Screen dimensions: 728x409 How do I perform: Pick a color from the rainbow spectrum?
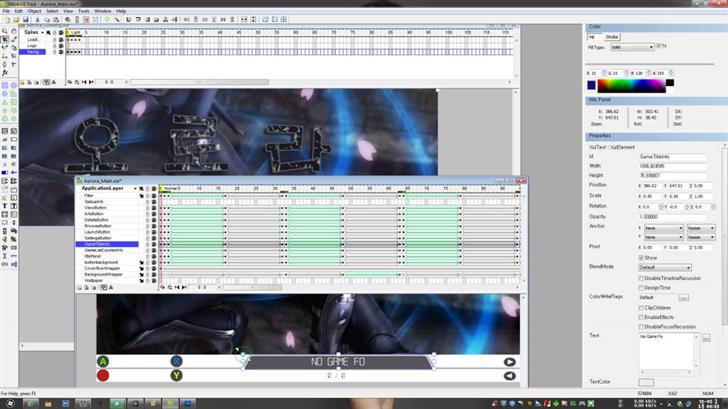coord(631,86)
